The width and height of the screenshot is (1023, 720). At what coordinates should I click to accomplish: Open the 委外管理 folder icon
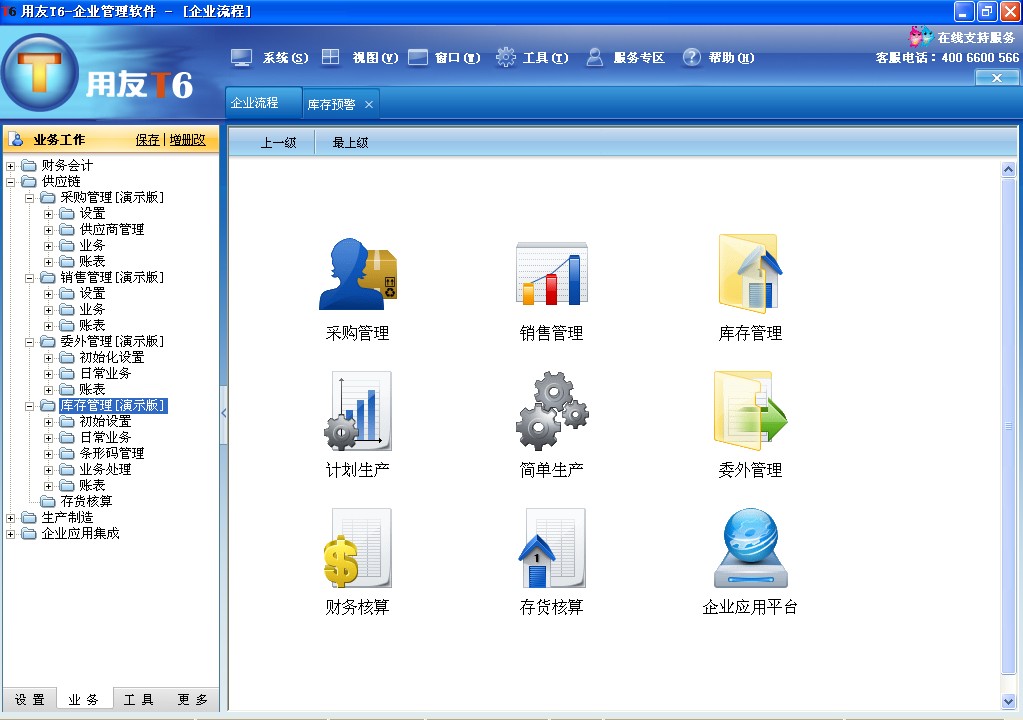[x=750, y=411]
